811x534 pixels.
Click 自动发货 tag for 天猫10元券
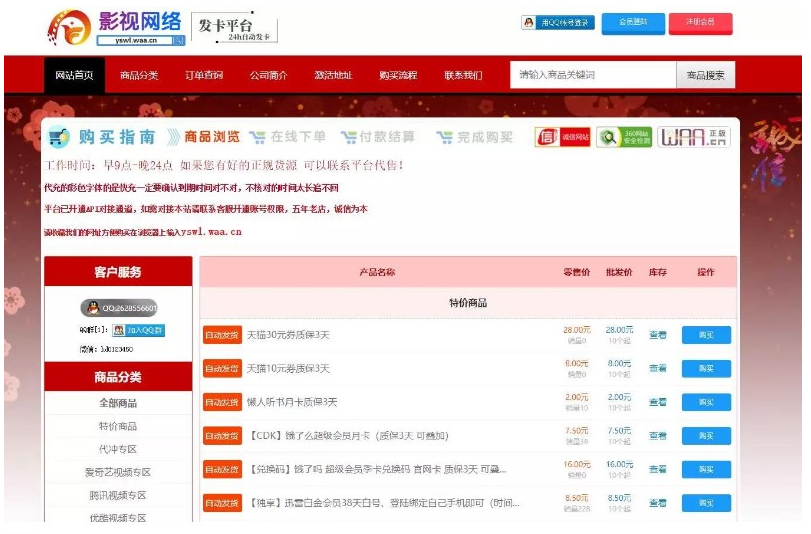pyautogui.click(x=222, y=369)
